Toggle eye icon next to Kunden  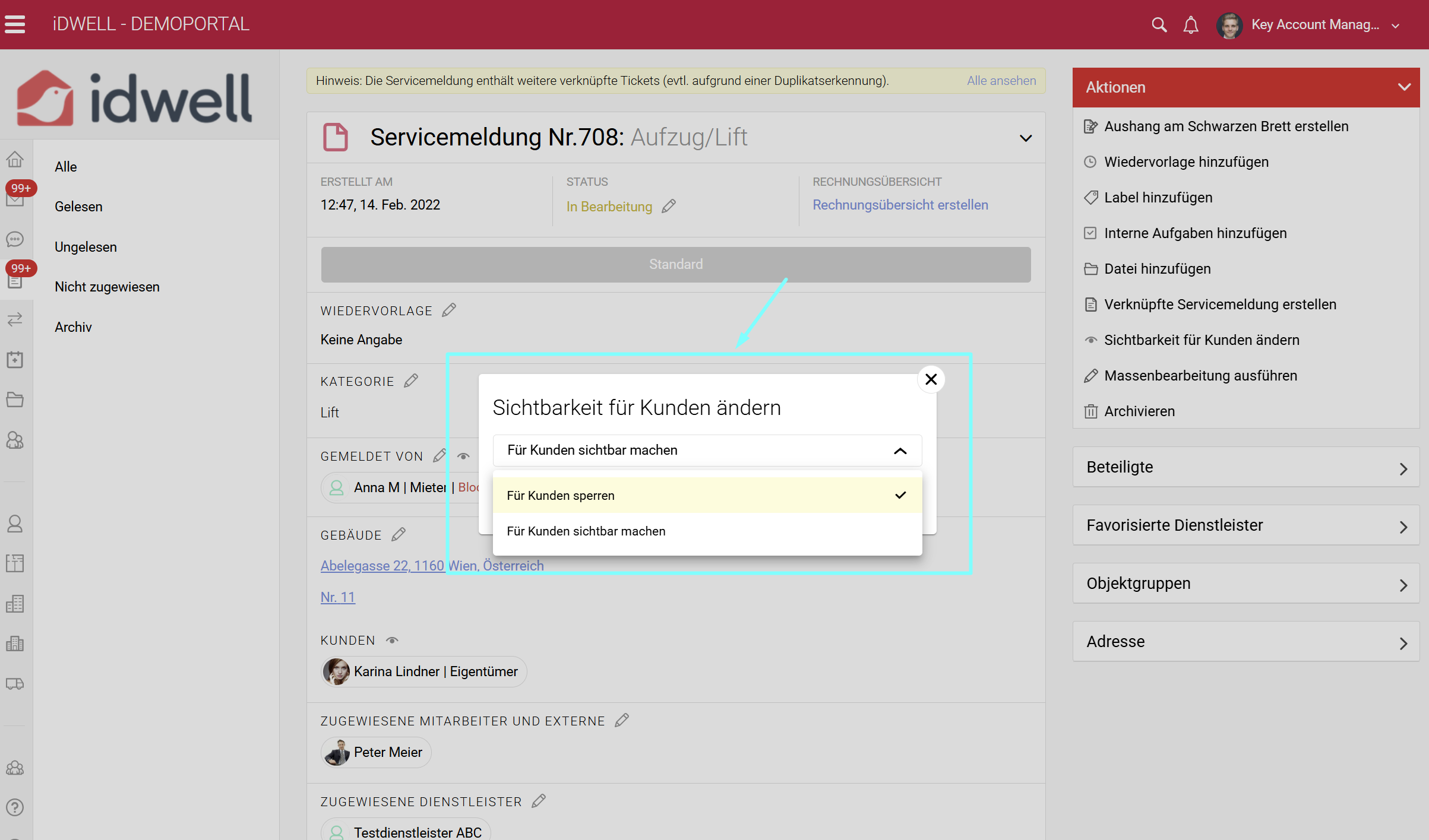click(392, 640)
